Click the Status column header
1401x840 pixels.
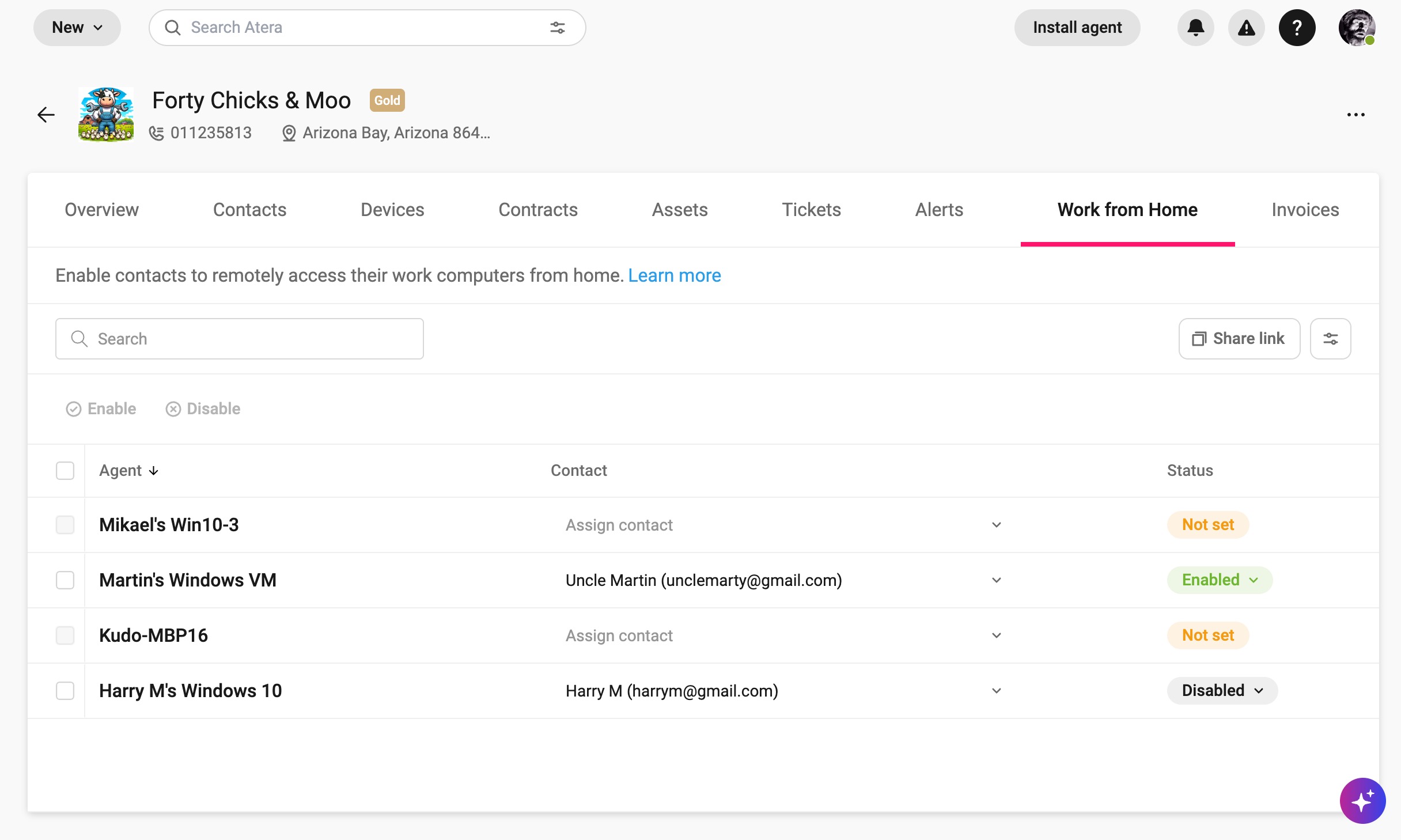[1190, 471]
